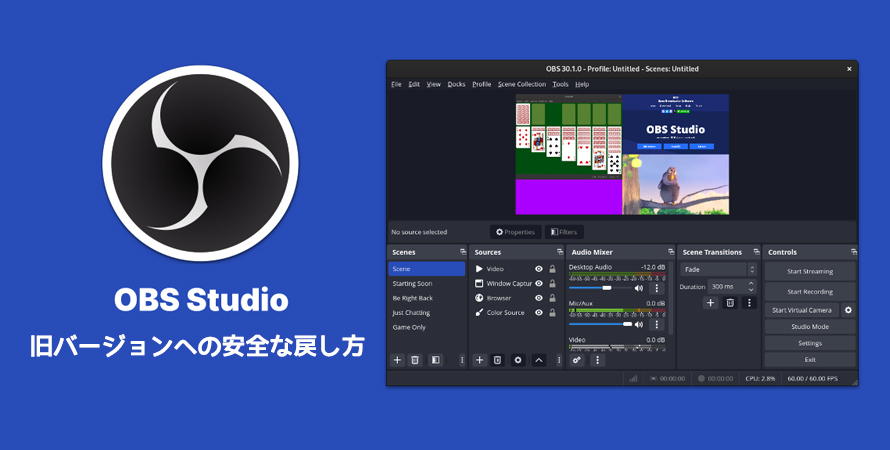This screenshot has height=450, width=890.
Task: Hide the Color Source with eye icon
Action: tap(539, 313)
